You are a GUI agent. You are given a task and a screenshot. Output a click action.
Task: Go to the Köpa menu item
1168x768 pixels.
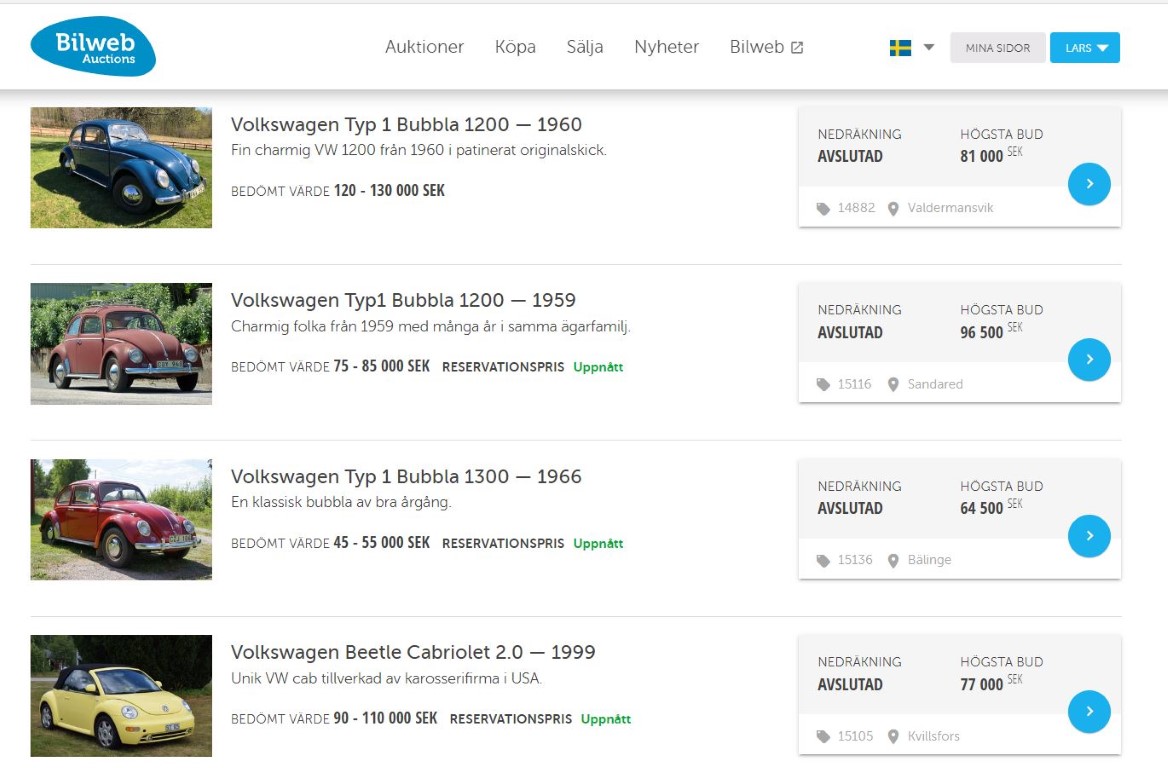click(x=515, y=47)
